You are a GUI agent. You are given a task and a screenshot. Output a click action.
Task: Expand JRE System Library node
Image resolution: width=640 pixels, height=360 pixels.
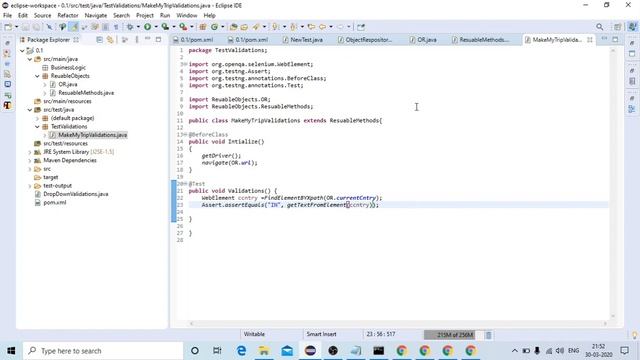(30, 152)
